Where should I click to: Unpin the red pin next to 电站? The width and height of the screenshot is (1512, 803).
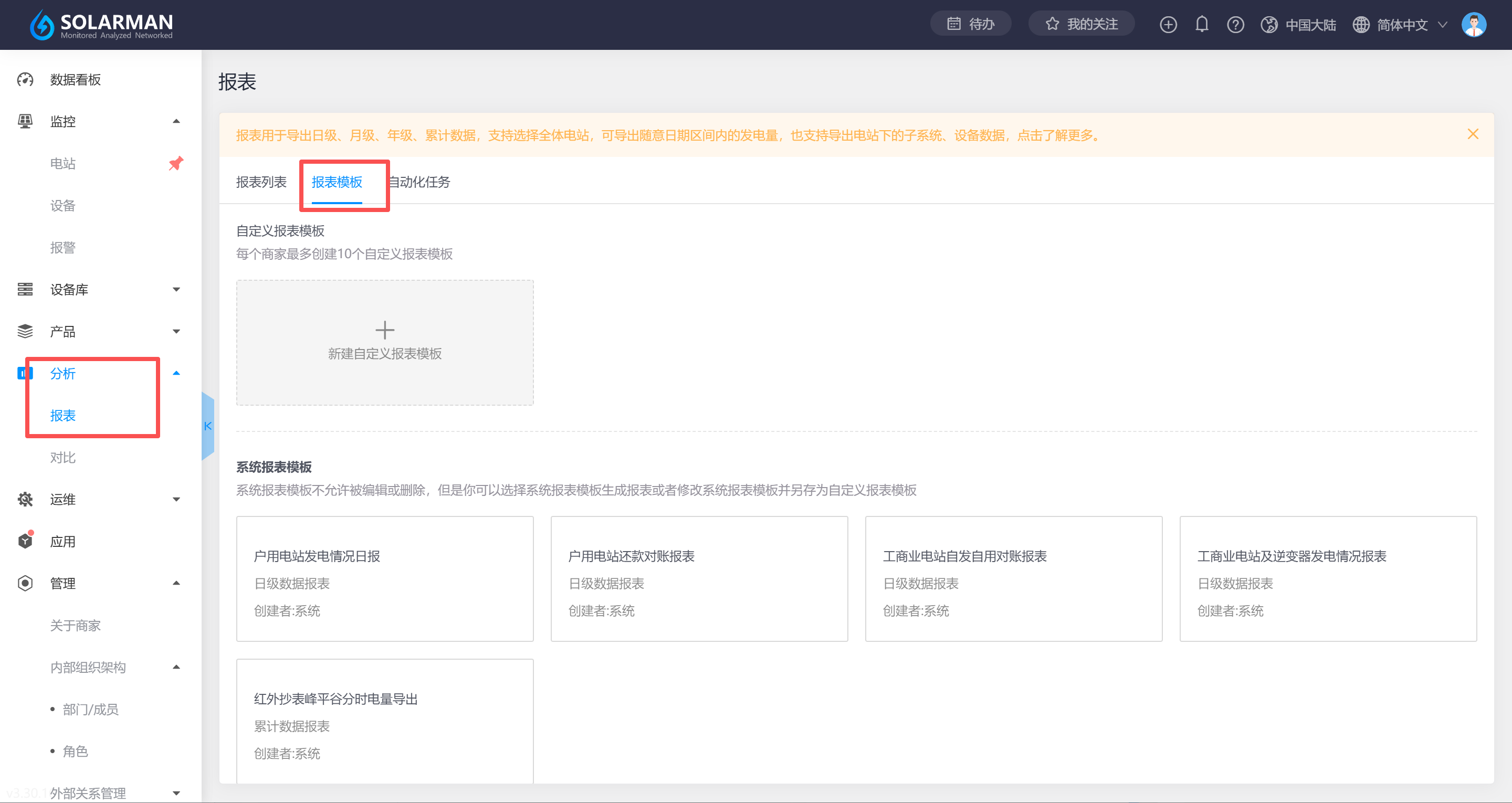[x=175, y=163]
